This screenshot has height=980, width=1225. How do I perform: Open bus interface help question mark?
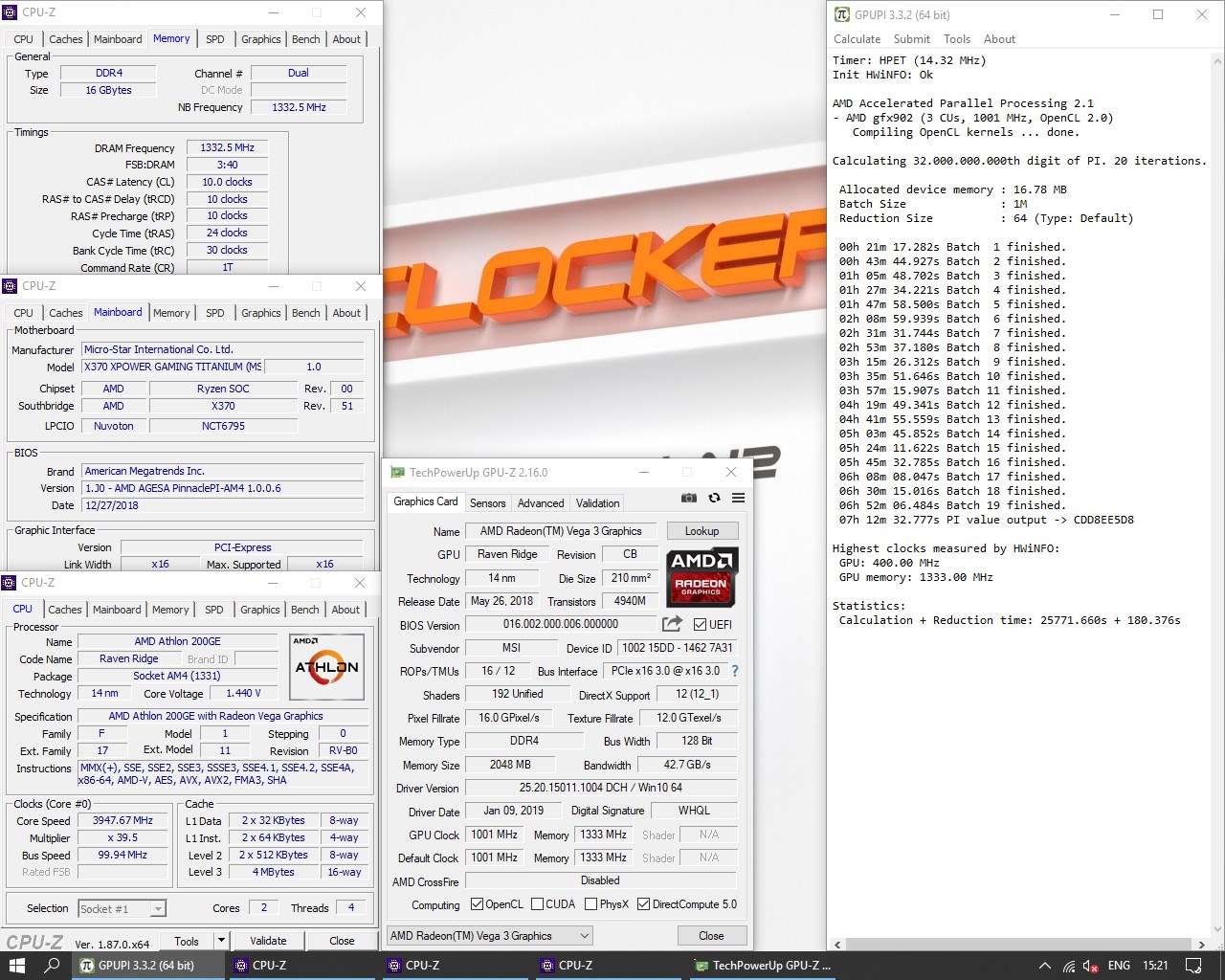pos(735,671)
